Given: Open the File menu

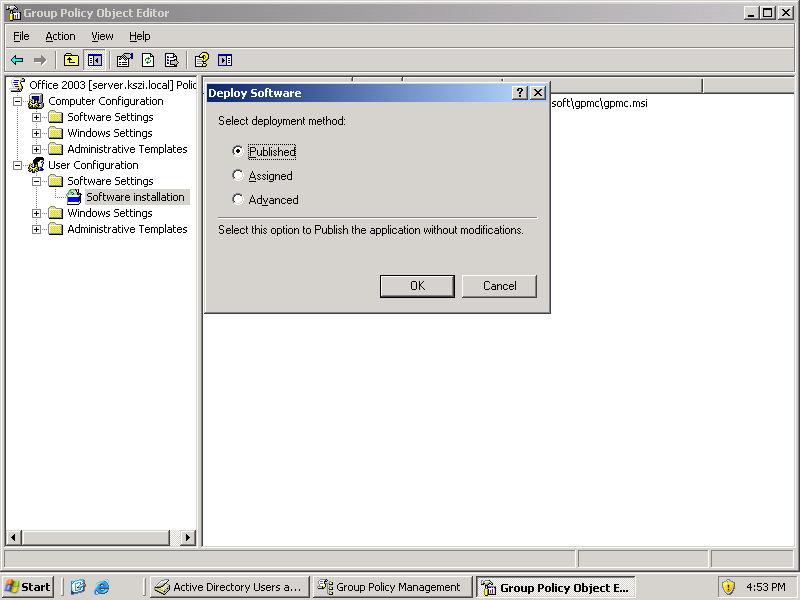Looking at the screenshot, I should [x=21, y=36].
